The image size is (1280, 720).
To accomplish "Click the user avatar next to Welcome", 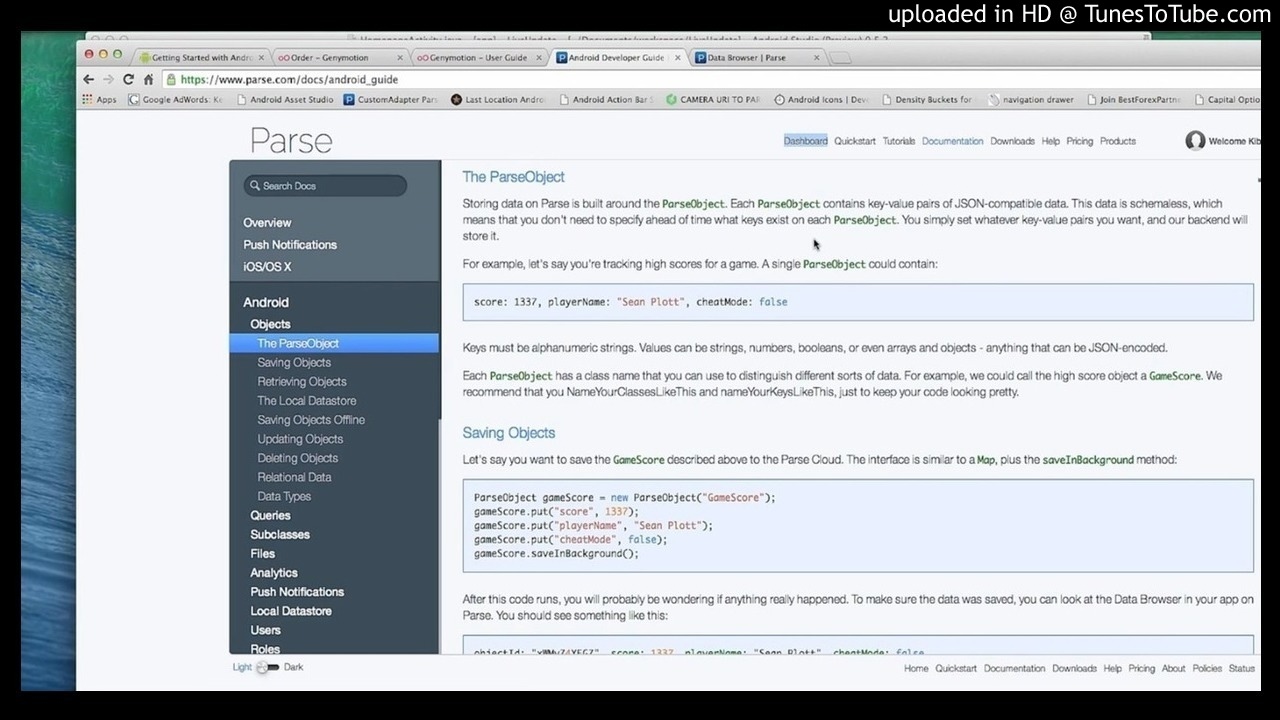I will 1195,141.
